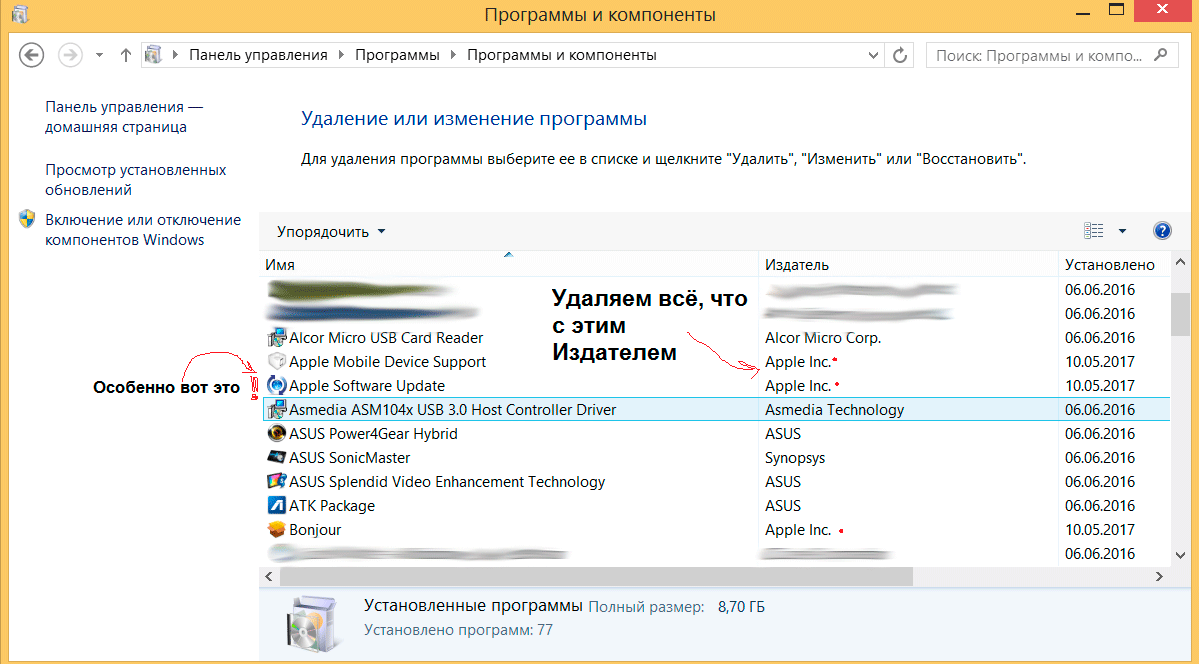This screenshot has width=1199, height=664.
Task: Click install date in Bonjour row
Action: click(x=1100, y=529)
